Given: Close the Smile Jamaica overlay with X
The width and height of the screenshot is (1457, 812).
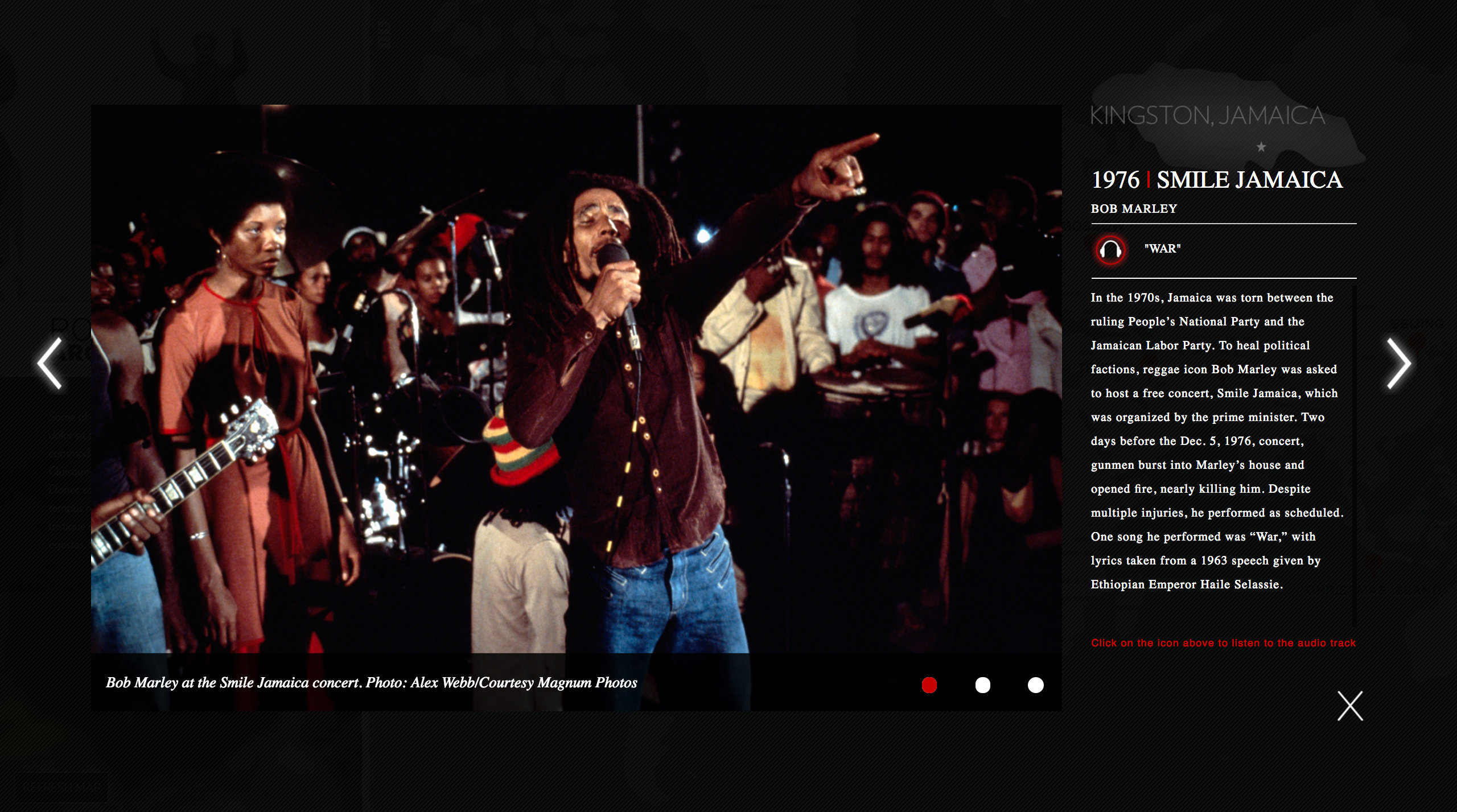Looking at the screenshot, I should 1349,706.
